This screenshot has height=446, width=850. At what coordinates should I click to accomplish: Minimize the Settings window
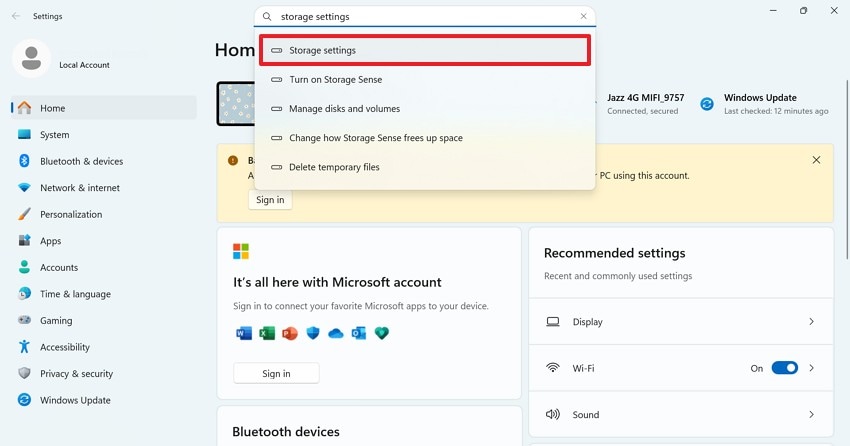(x=773, y=11)
